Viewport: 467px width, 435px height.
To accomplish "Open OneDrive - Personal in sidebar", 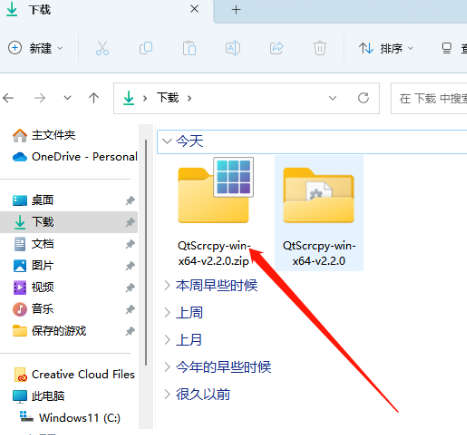I will point(75,157).
